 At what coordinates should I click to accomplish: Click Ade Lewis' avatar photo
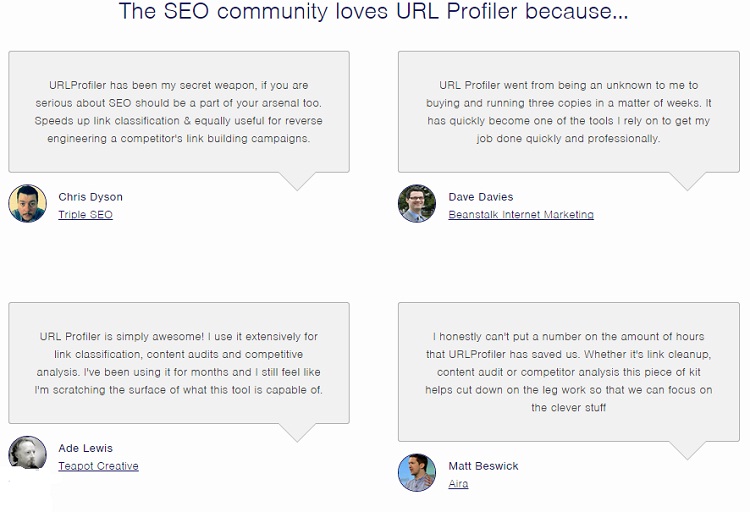28,453
